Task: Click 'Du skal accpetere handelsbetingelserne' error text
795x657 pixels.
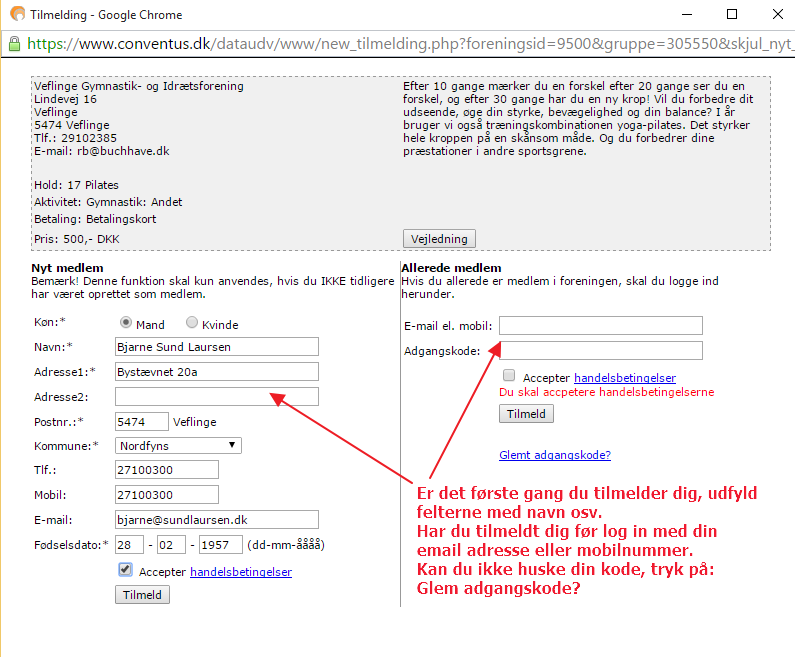Action: pyautogui.click(x=607, y=392)
